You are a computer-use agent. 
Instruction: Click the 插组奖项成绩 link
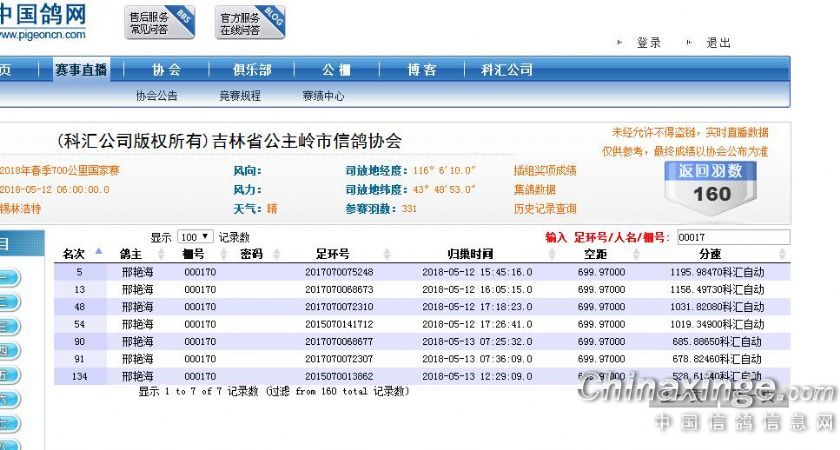[545, 170]
